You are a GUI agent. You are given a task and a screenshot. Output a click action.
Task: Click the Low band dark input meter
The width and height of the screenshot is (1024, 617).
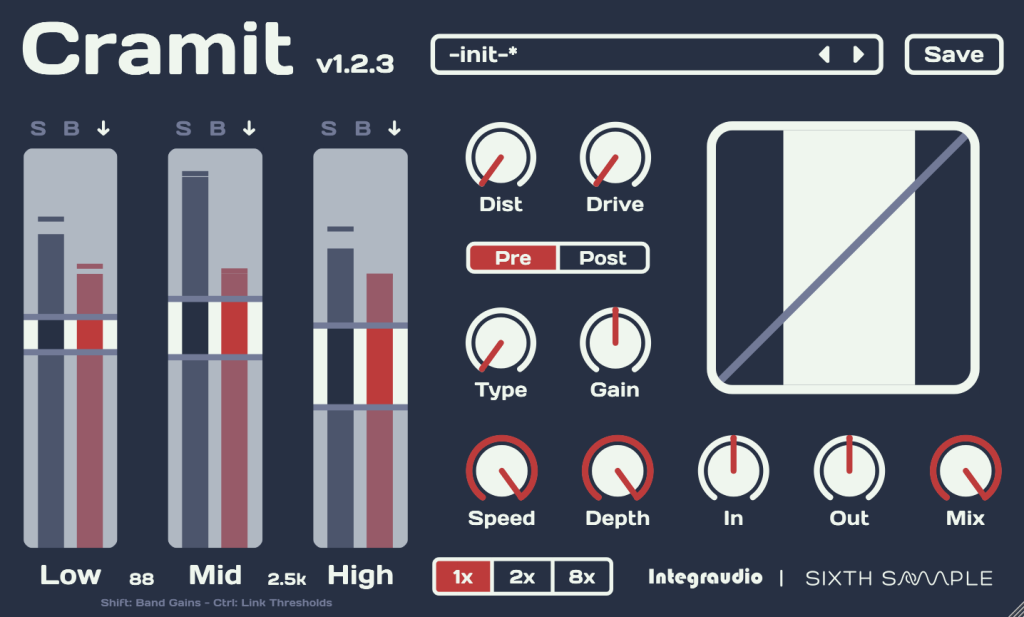click(x=51, y=390)
